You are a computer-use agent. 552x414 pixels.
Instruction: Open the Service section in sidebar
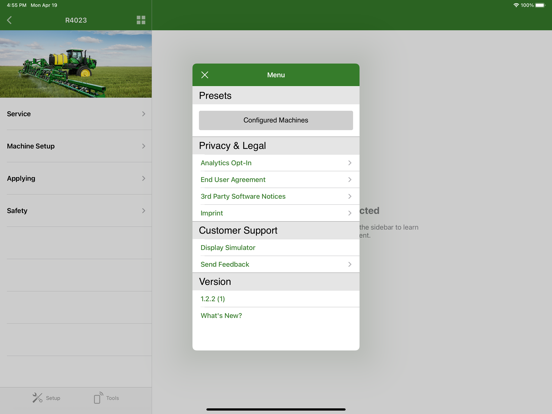[76, 114]
